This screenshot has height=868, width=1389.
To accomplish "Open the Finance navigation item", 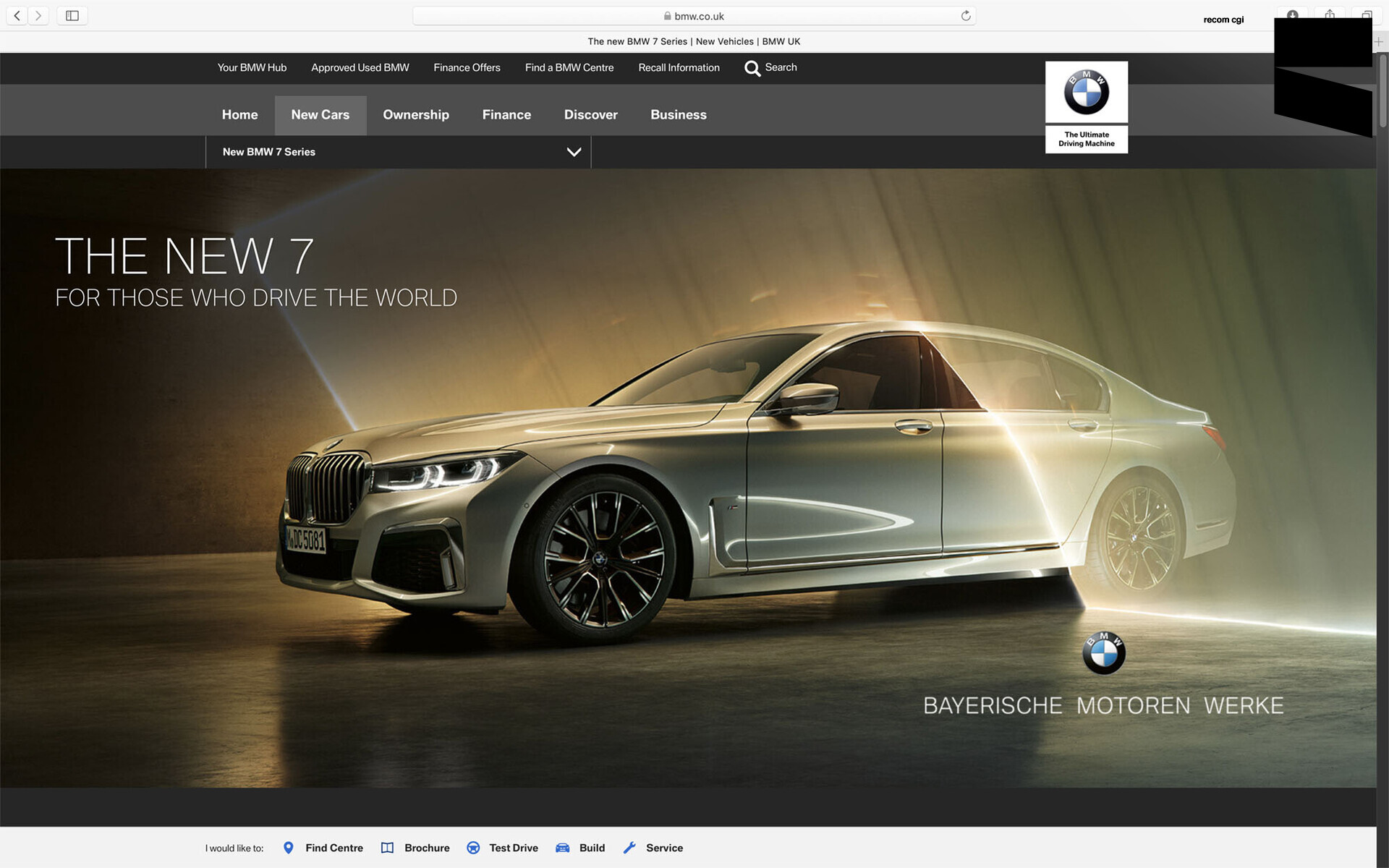I will [x=506, y=115].
